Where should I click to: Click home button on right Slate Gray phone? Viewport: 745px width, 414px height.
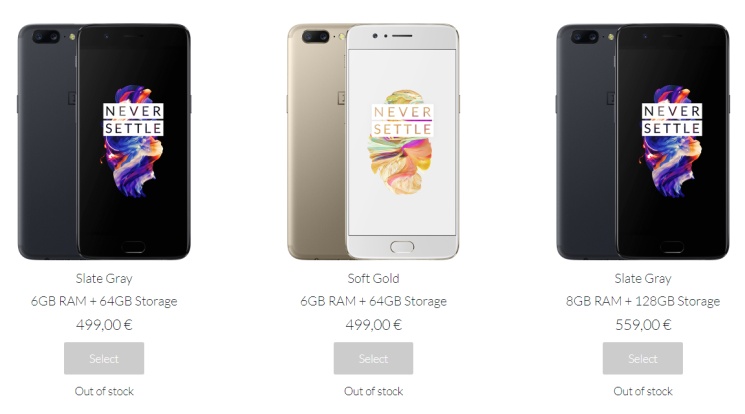coord(672,247)
